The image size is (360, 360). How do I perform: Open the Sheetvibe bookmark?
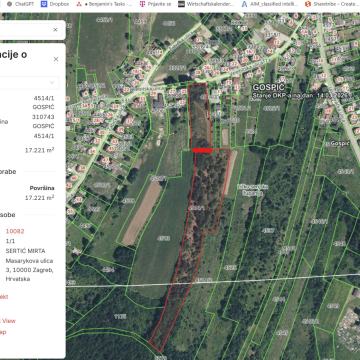point(332,4)
